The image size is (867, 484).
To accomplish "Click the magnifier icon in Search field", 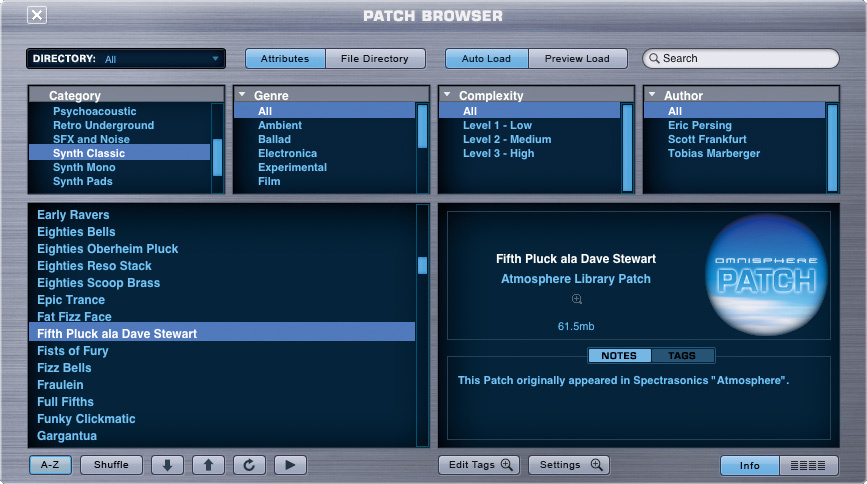I will 654,59.
